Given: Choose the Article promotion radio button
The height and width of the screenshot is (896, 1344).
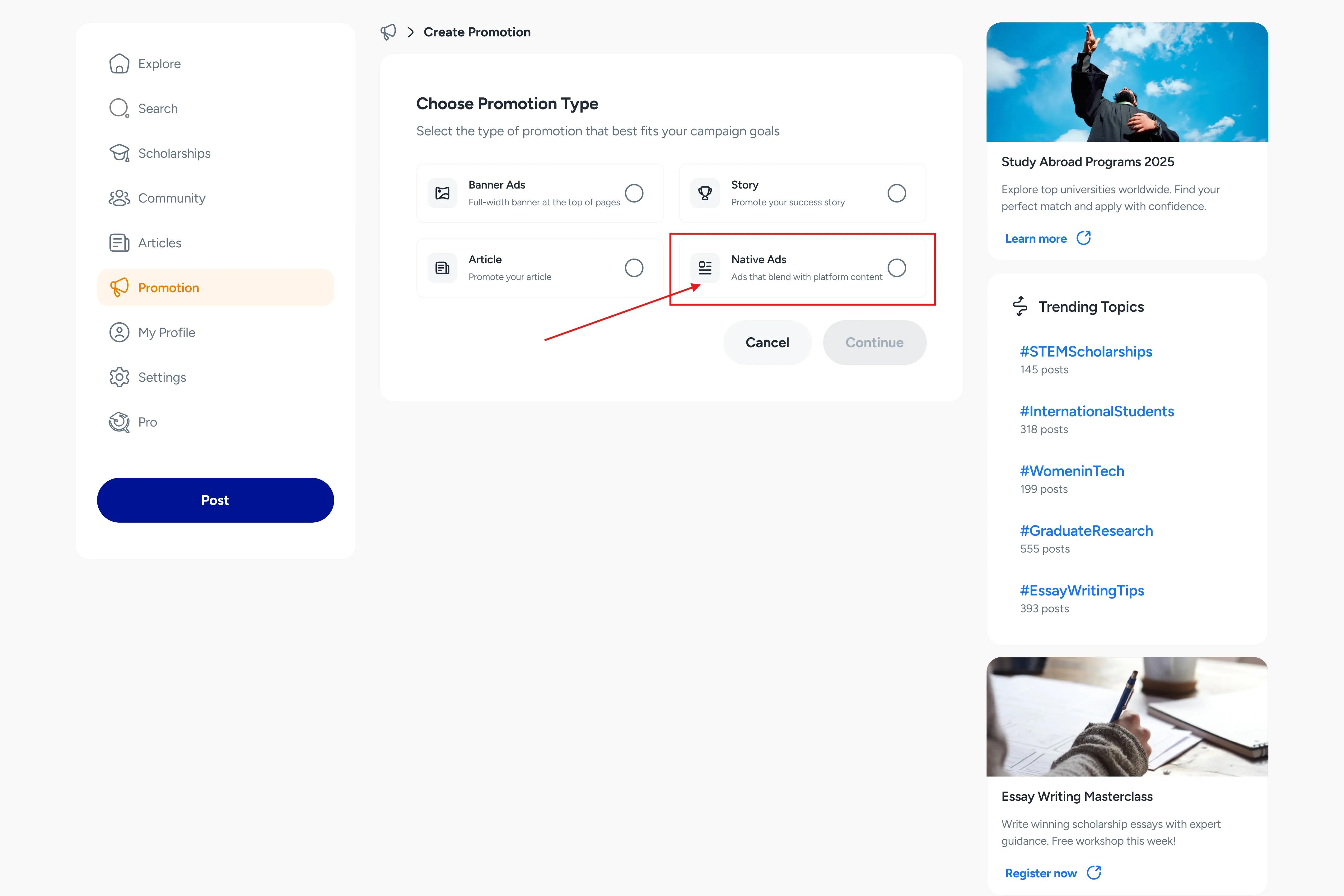Looking at the screenshot, I should click(x=634, y=268).
